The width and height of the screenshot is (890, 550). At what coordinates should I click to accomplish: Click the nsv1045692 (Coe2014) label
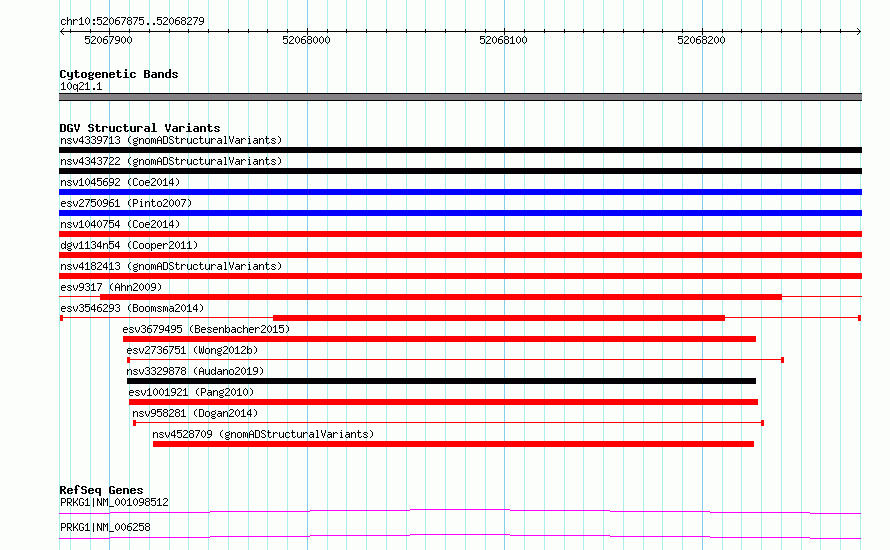pos(120,182)
